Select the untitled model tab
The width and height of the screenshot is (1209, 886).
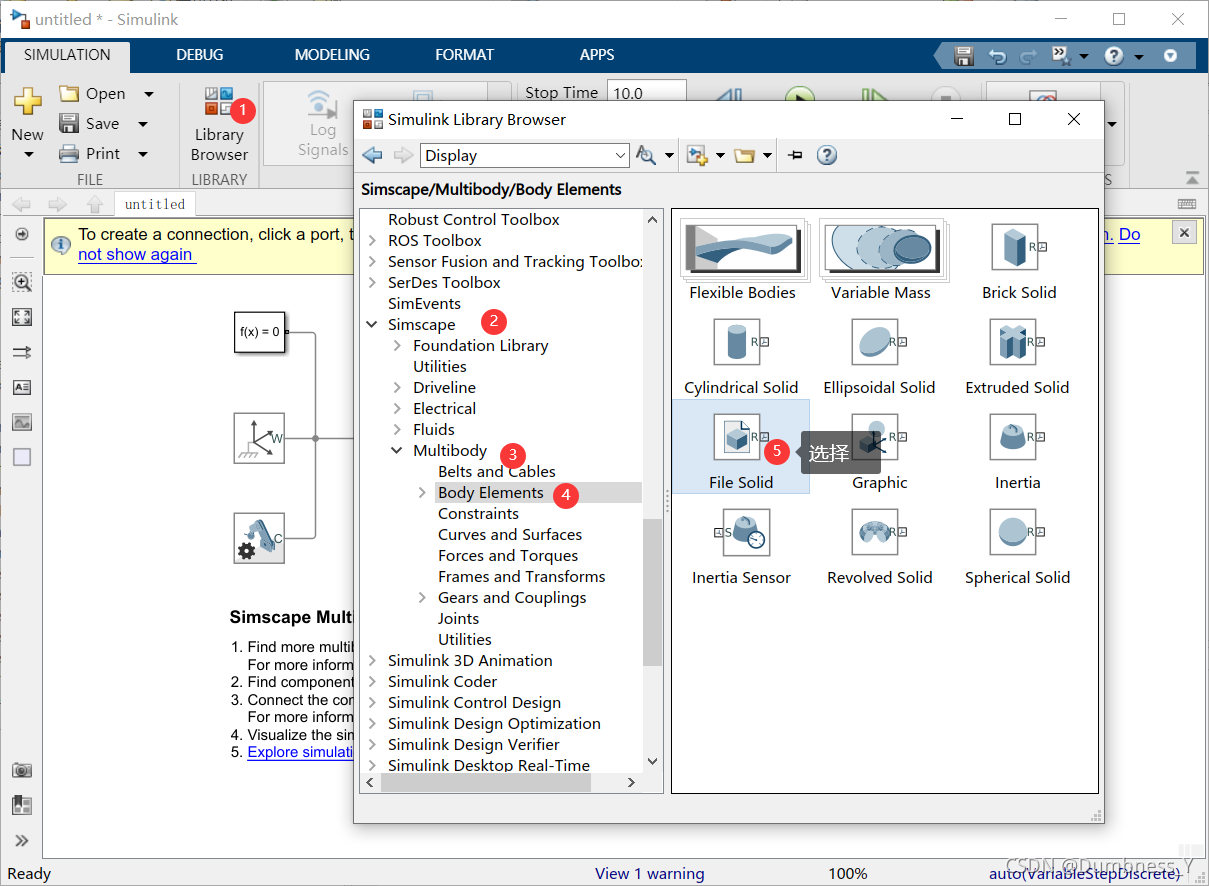(155, 204)
